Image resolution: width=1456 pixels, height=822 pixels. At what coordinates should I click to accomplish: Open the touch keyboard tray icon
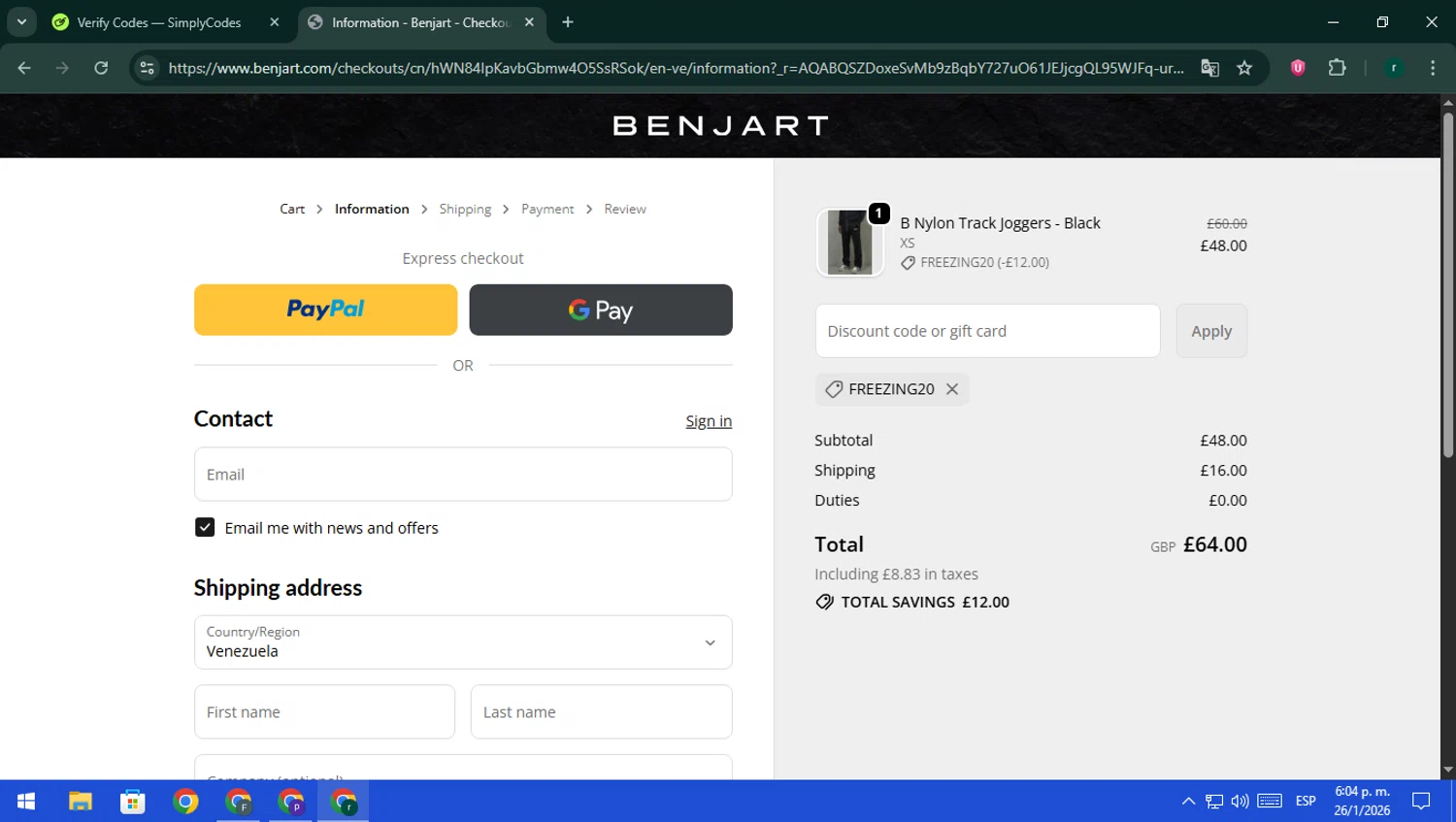coord(1270,802)
